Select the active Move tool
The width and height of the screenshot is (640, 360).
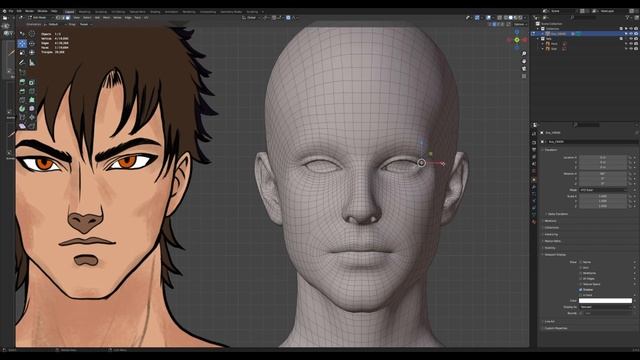(22, 44)
